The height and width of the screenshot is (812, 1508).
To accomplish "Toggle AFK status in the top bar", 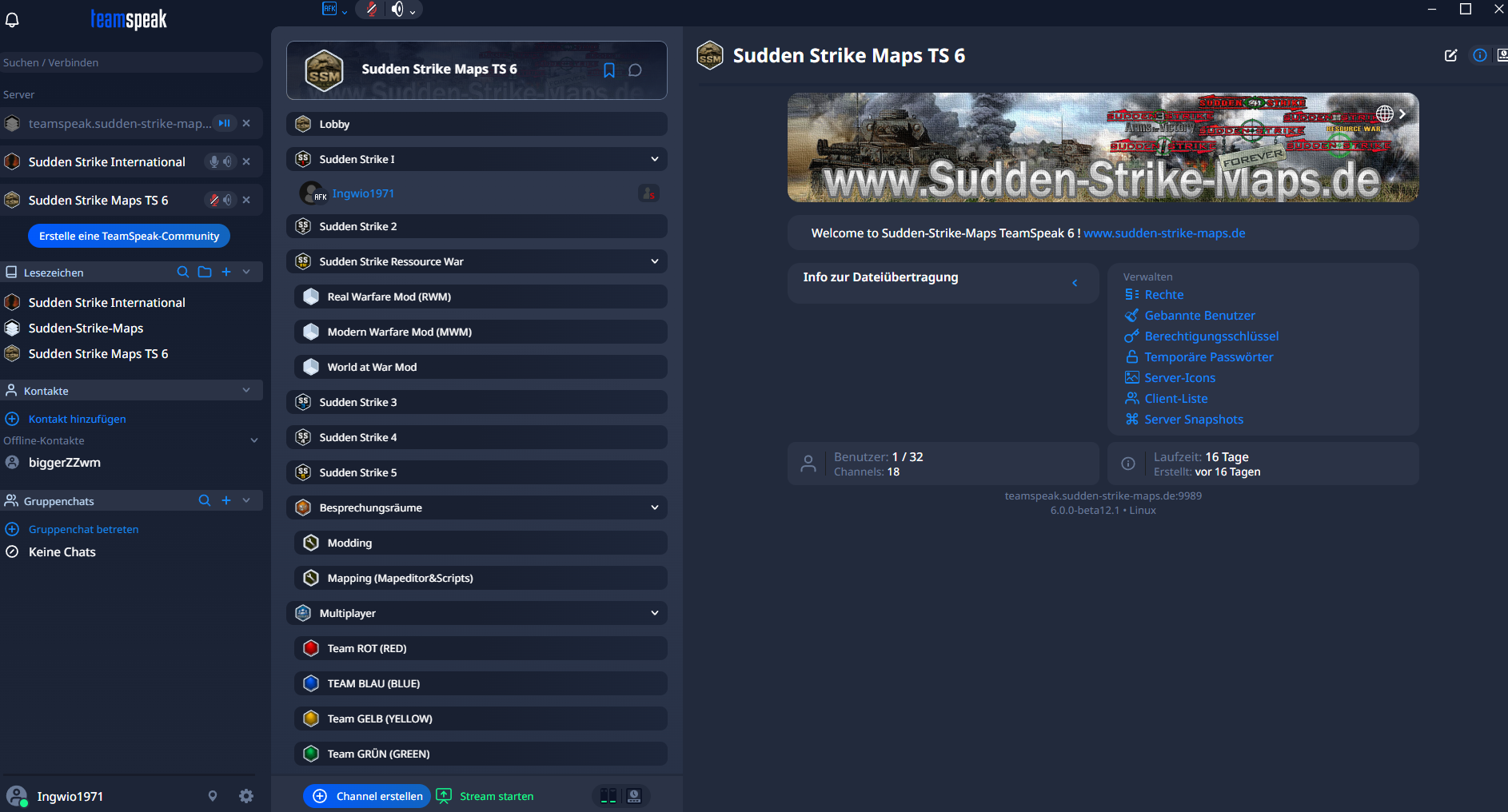I will pyautogui.click(x=329, y=9).
